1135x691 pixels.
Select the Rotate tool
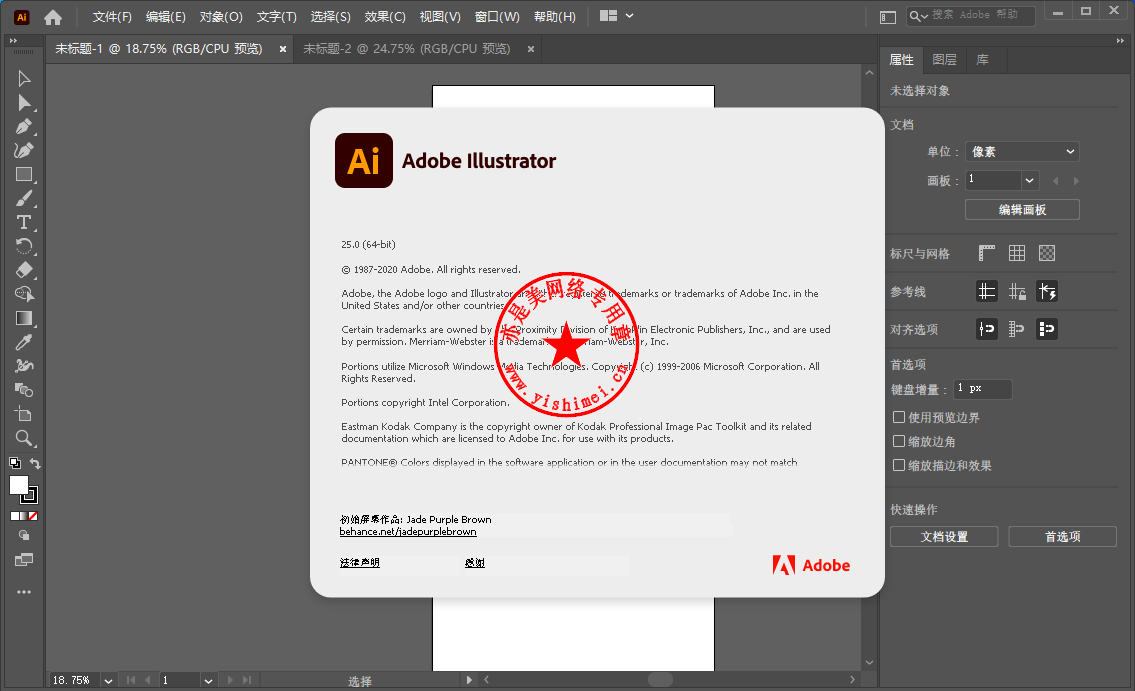click(x=24, y=246)
